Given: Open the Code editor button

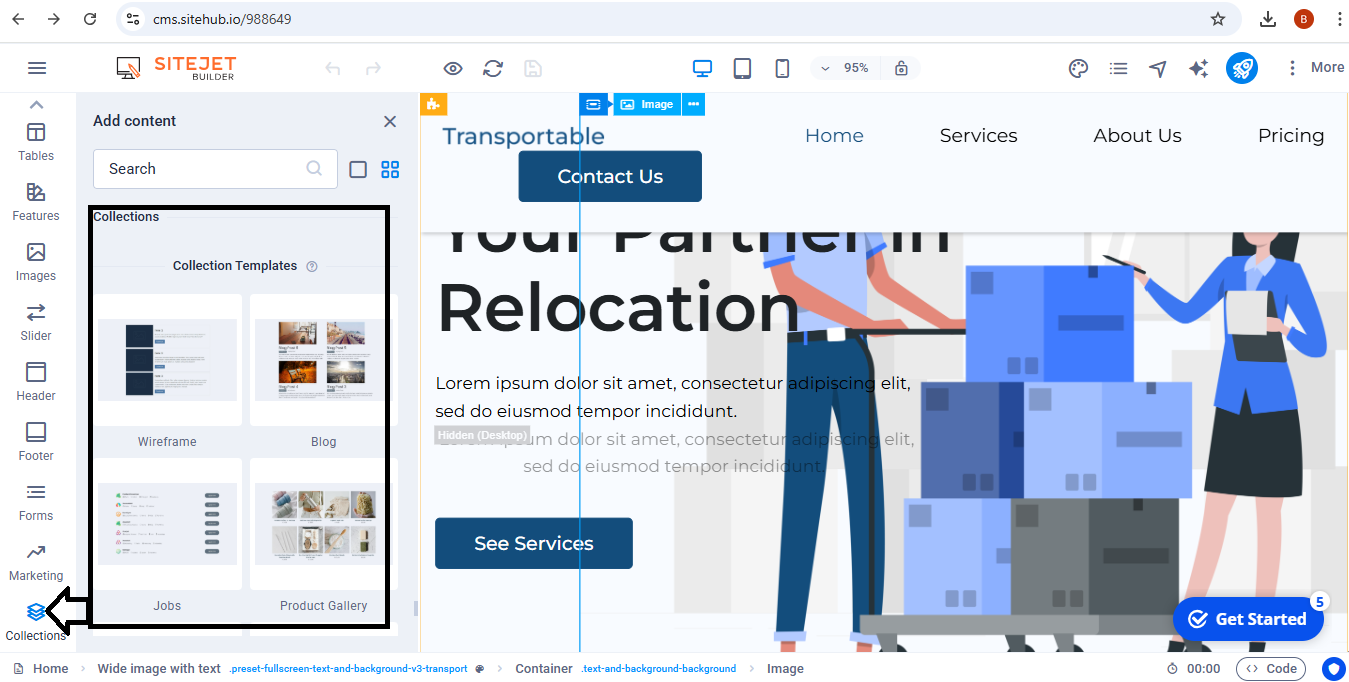Looking at the screenshot, I should click(x=1270, y=669).
